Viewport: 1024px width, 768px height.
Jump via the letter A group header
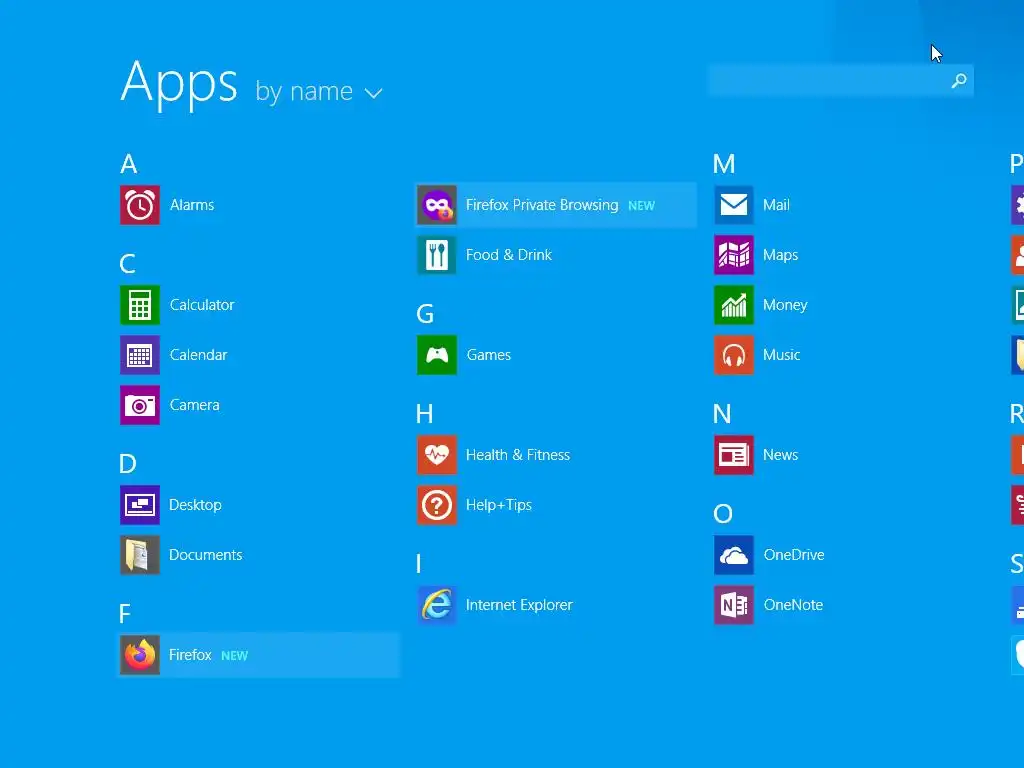tap(129, 164)
